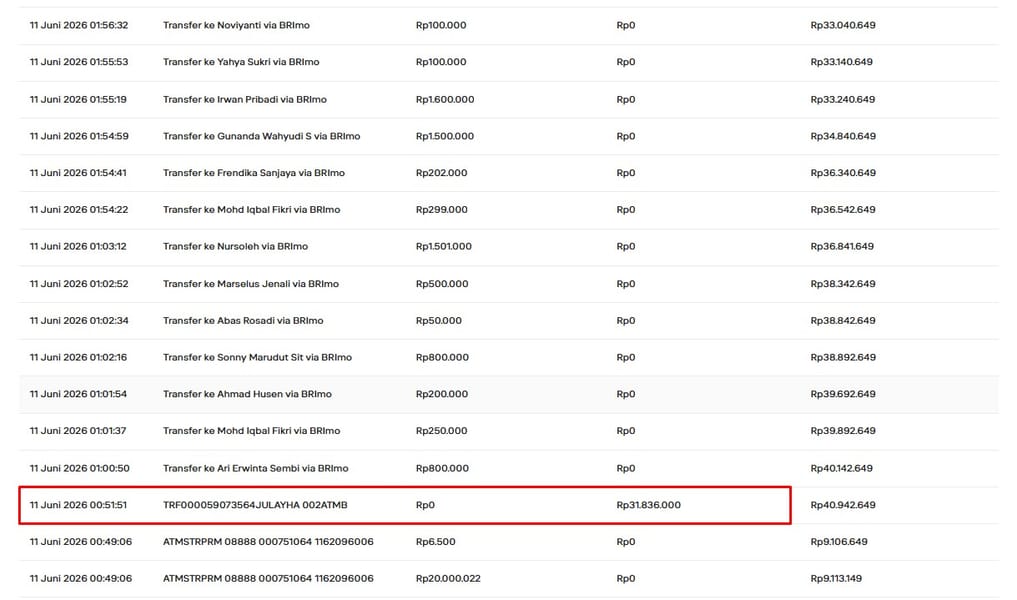
Task: Click debit amount Rp1.501.000
Action: point(444,246)
